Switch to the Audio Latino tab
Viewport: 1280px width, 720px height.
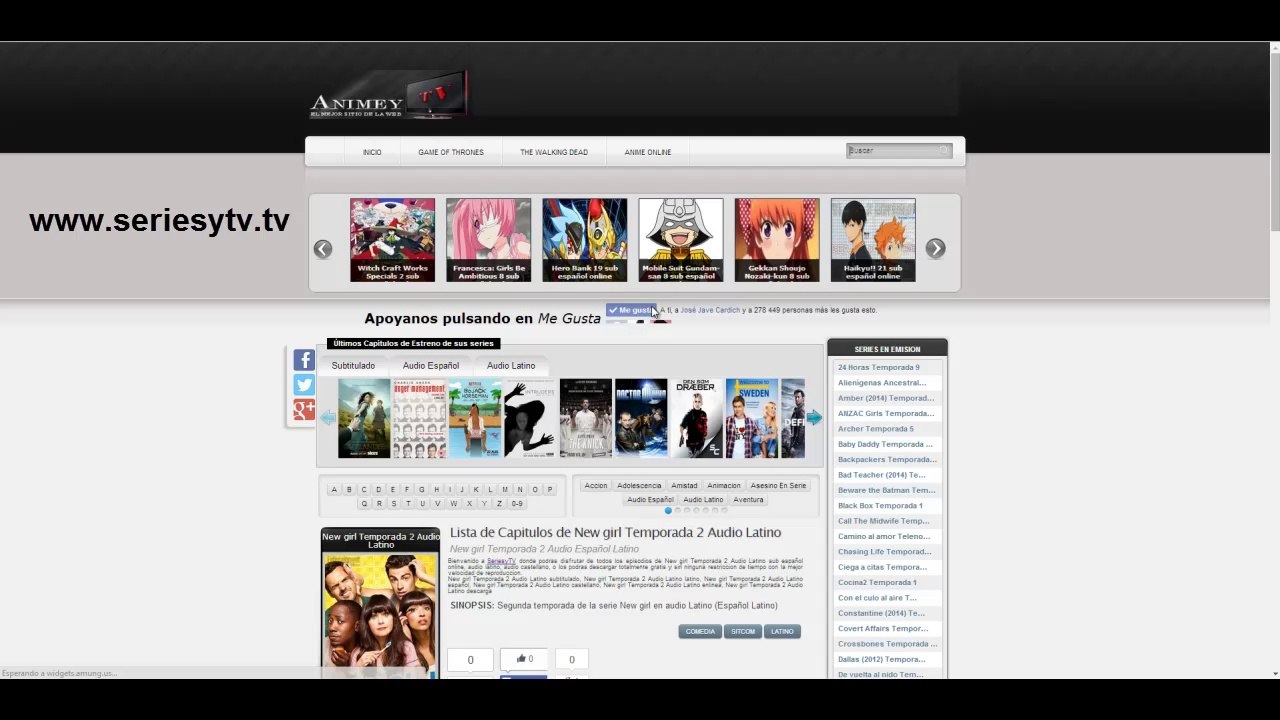tap(511, 366)
